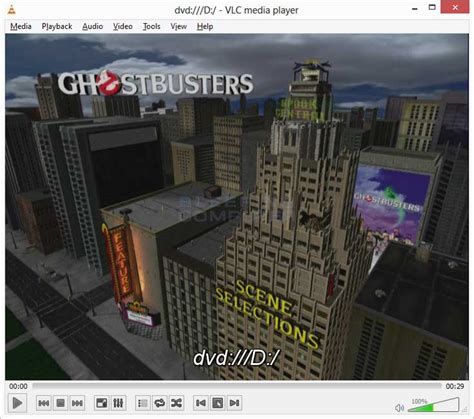Open the Media menu
The width and height of the screenshot is (474, 419).
(21, 26)
